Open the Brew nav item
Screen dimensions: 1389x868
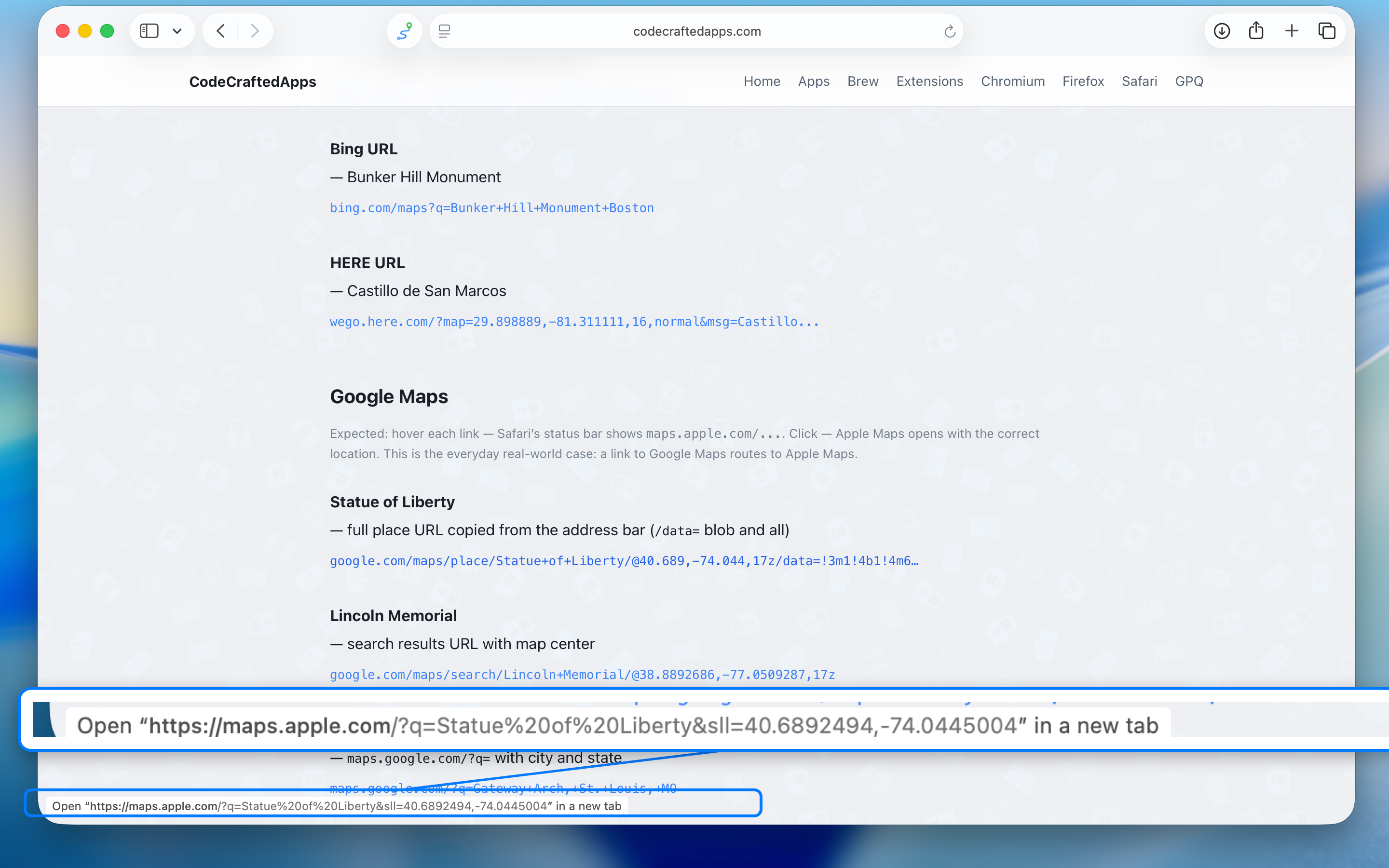coord(863,81)
